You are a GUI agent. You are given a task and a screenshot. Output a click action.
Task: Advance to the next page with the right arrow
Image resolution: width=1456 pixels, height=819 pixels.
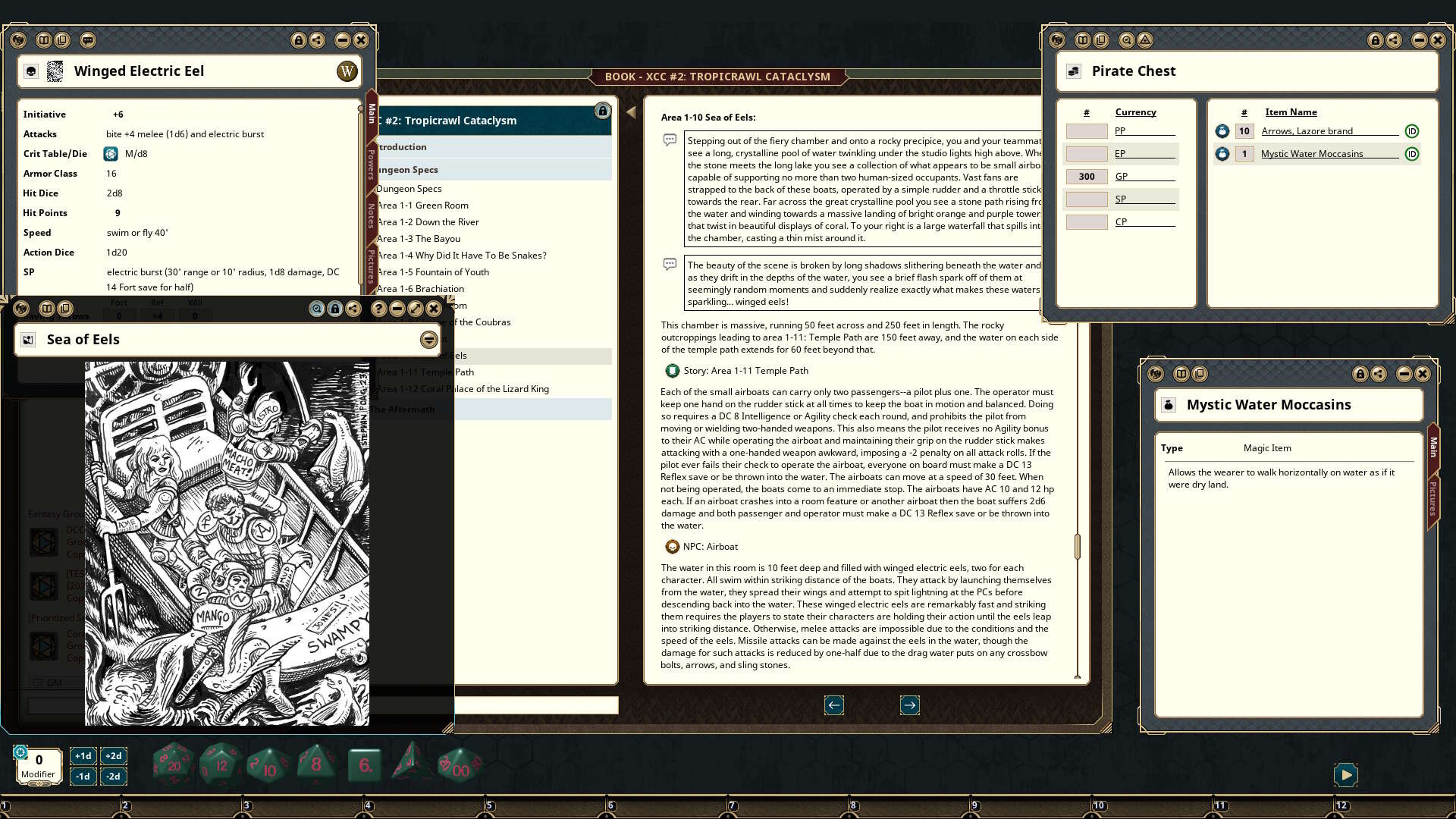pos(909,705)
